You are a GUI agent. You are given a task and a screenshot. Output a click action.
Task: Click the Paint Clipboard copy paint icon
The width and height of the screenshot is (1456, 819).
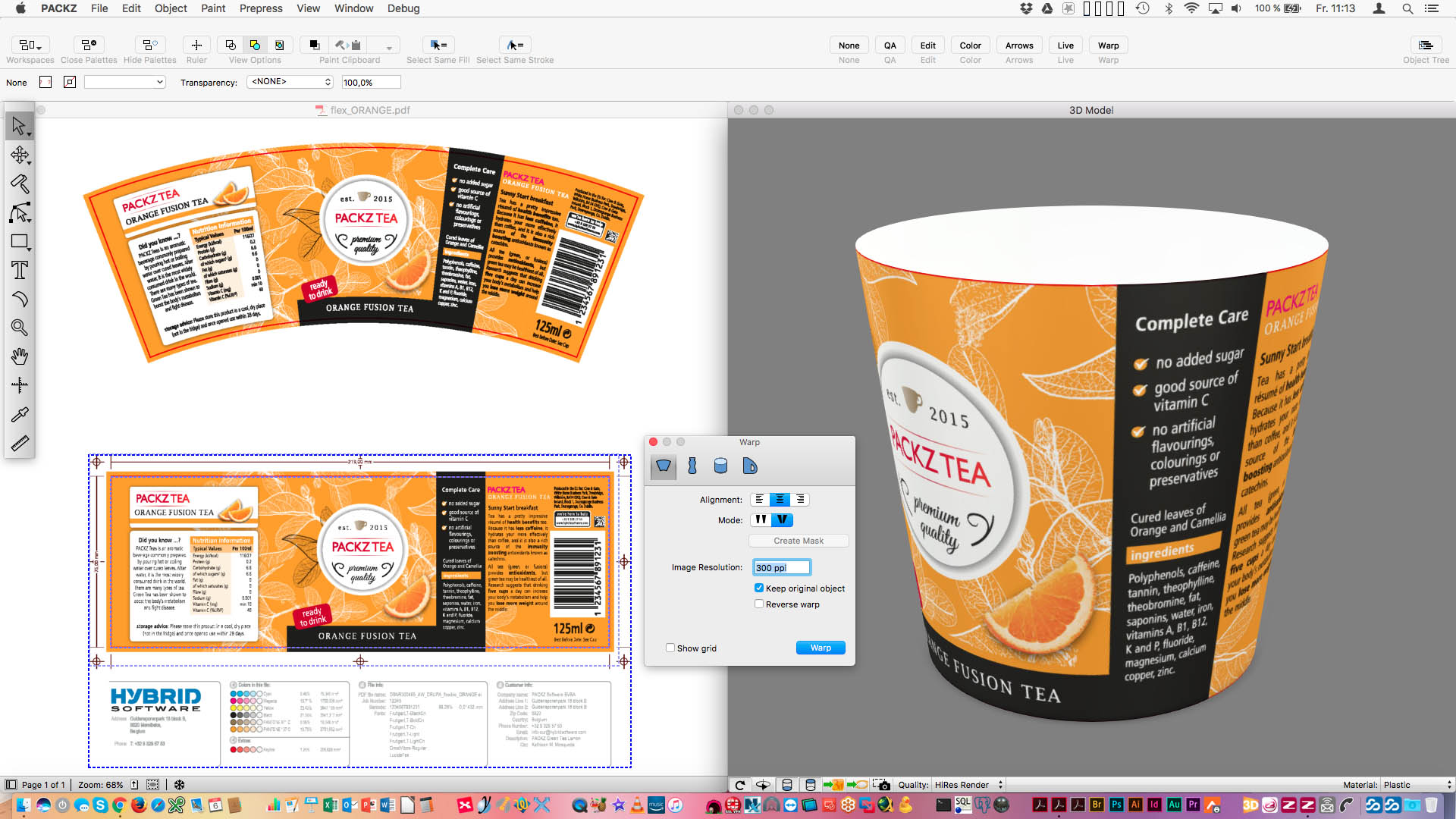tap(350, 45)
